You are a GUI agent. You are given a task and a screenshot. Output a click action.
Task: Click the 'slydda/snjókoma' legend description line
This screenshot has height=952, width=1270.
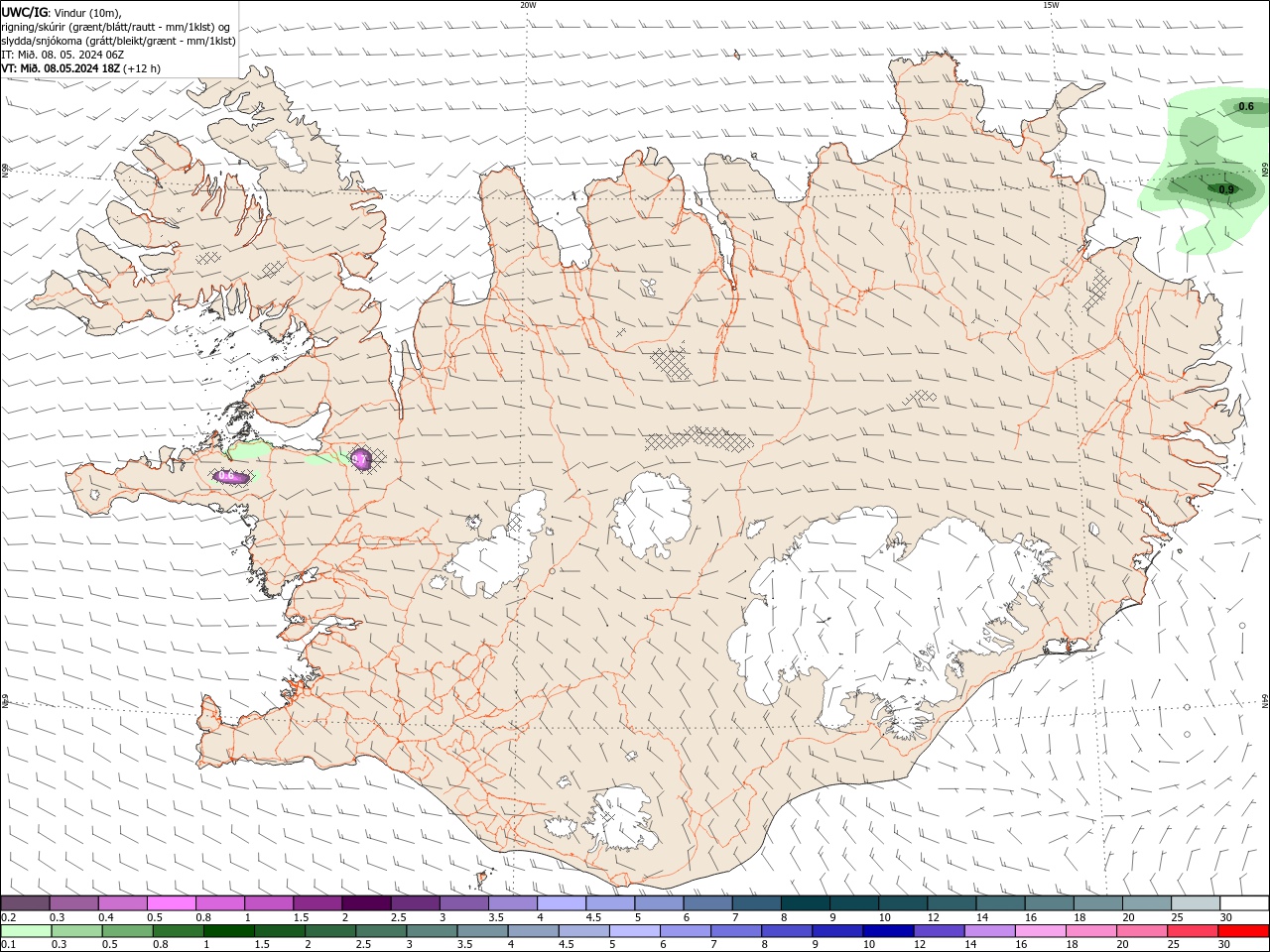click(x=118, y=41)
